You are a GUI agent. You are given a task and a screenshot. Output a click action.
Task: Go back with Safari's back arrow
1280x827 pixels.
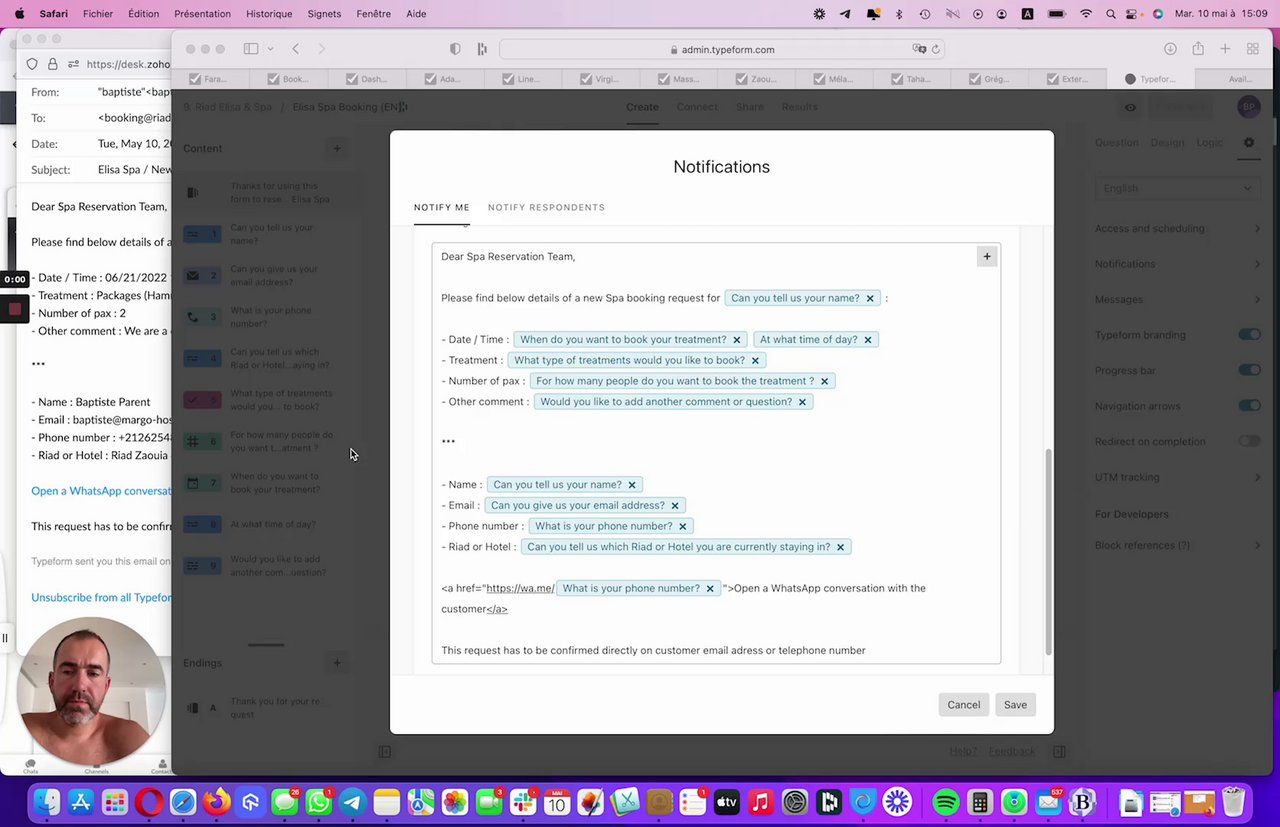[296, 49]
